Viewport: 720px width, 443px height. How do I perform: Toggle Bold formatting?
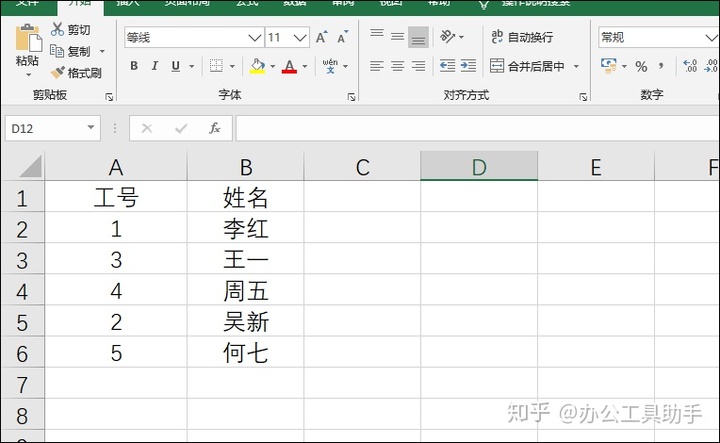(x=134, y=66)
